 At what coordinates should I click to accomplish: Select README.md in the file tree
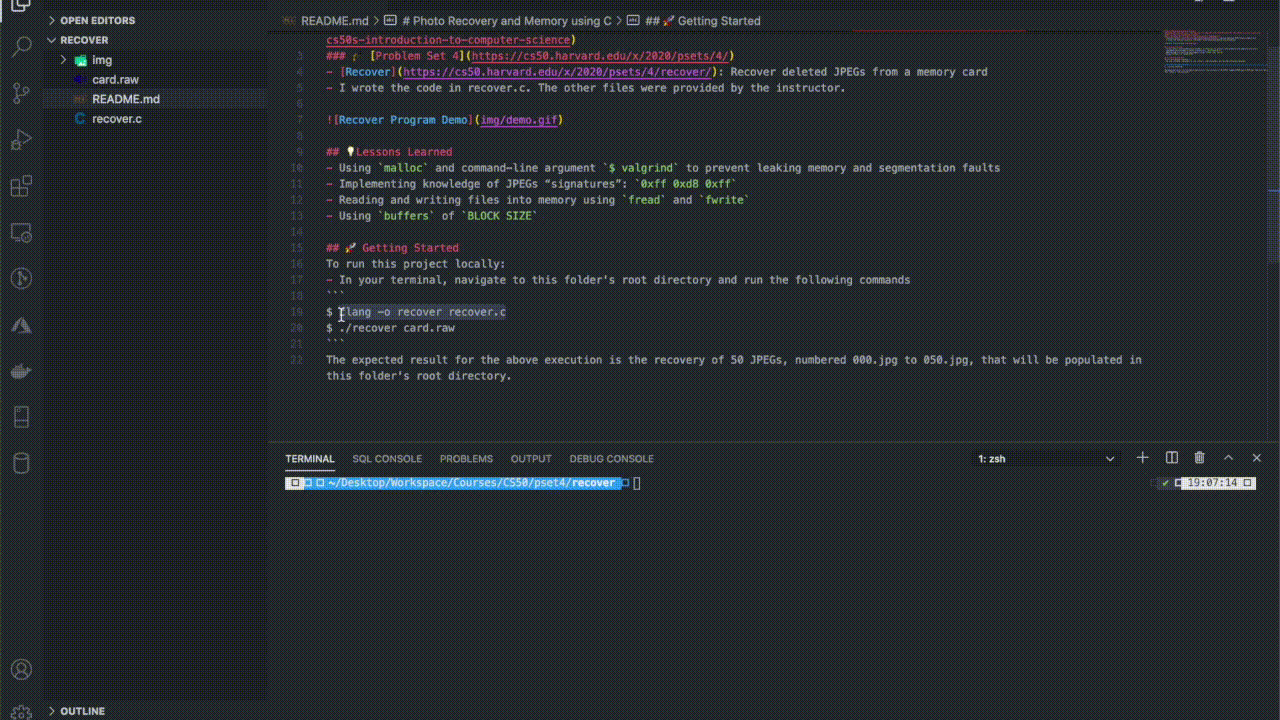[155, 99]
